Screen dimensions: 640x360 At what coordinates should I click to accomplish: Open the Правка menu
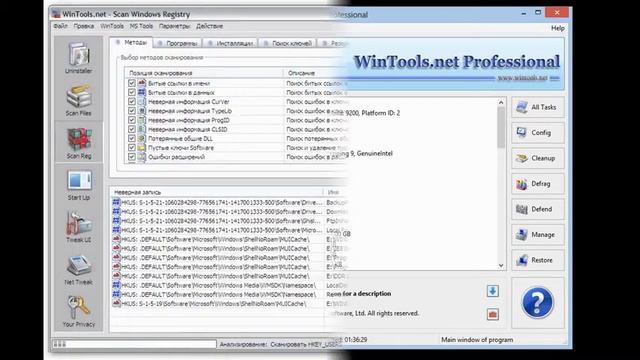(x=84, y=26)
